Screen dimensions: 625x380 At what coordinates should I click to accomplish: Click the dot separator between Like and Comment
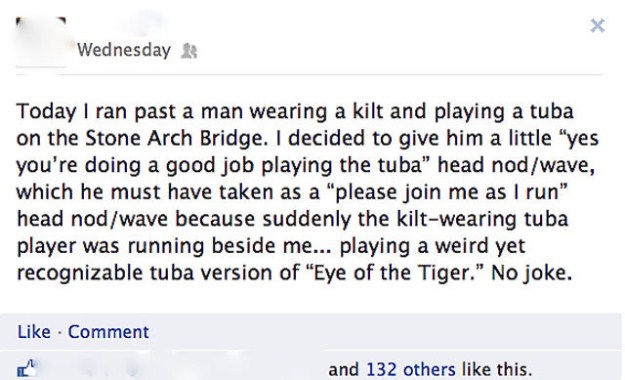pos(59,332)
